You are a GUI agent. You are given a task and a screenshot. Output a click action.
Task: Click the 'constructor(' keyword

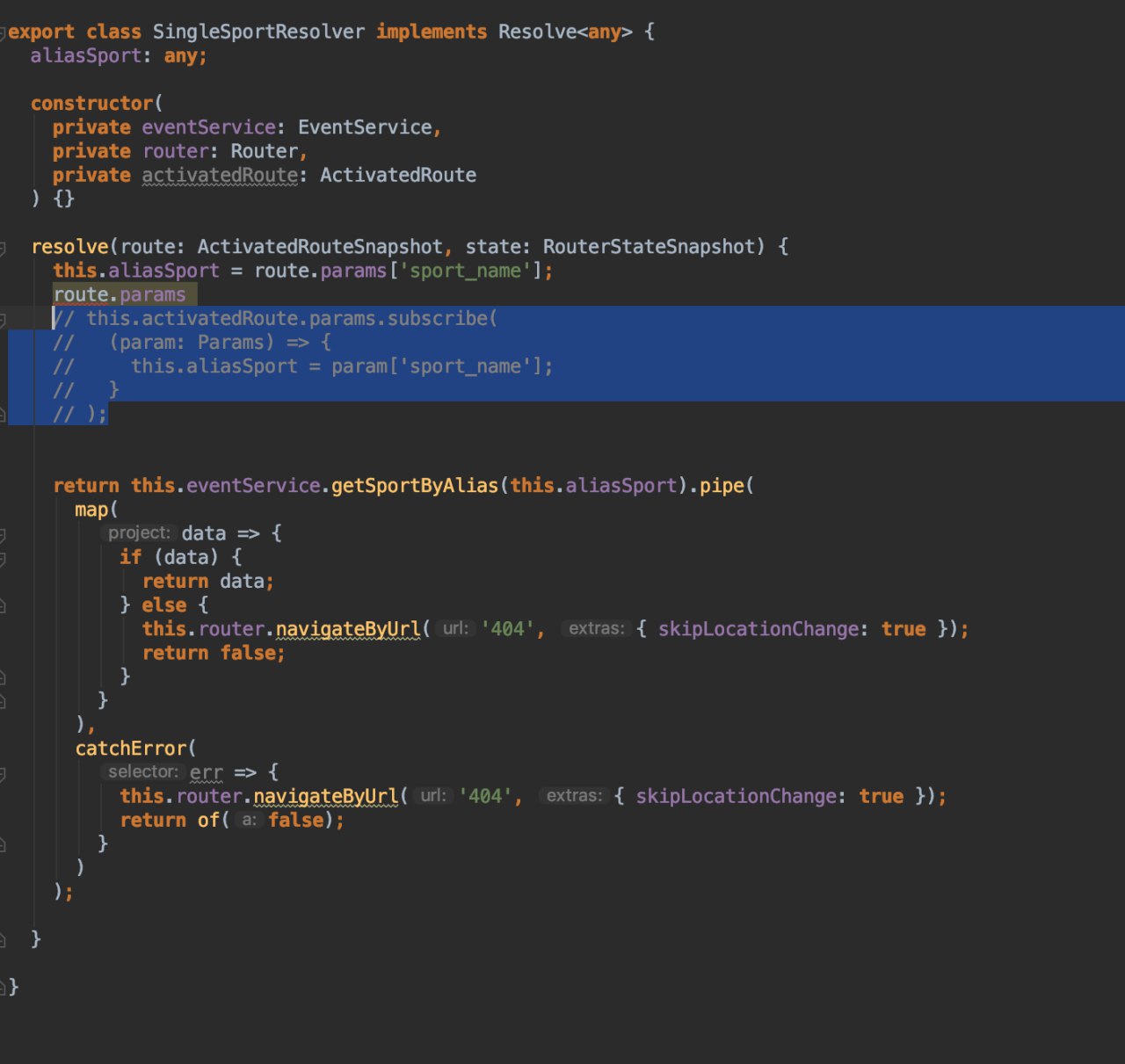[x=97, y=104]
